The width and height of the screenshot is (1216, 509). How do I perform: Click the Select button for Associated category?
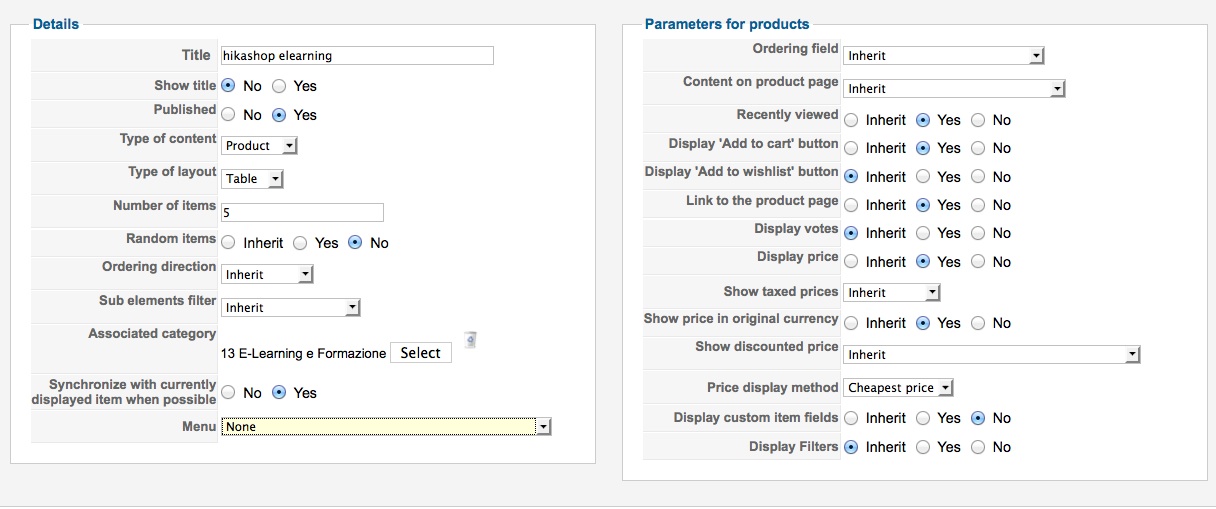[420, 353]
